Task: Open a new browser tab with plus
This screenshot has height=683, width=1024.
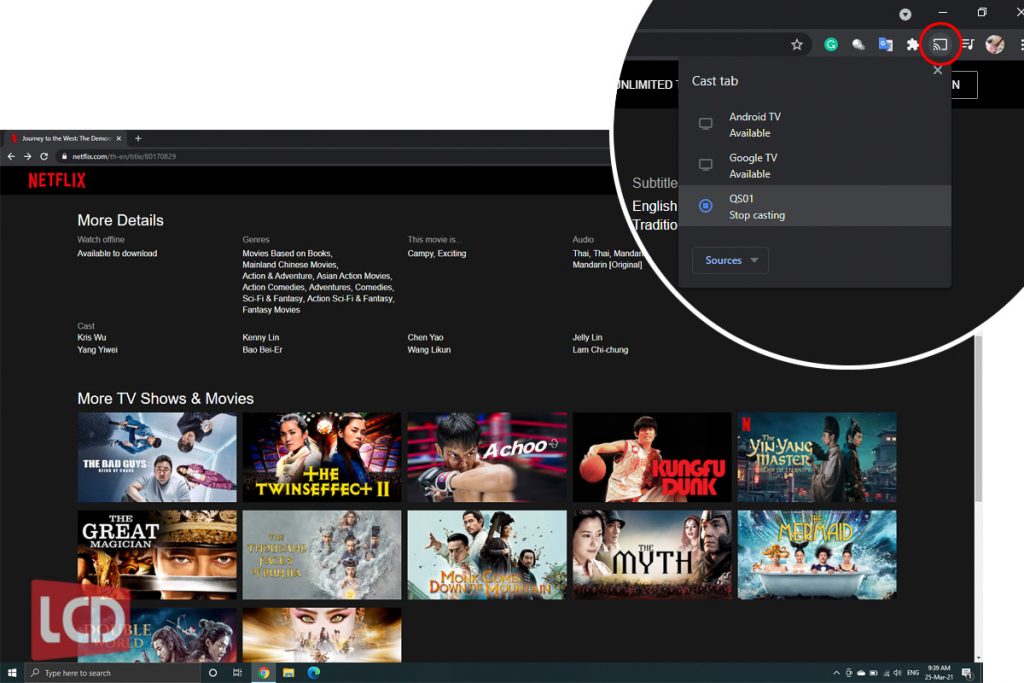Action: 138,138
